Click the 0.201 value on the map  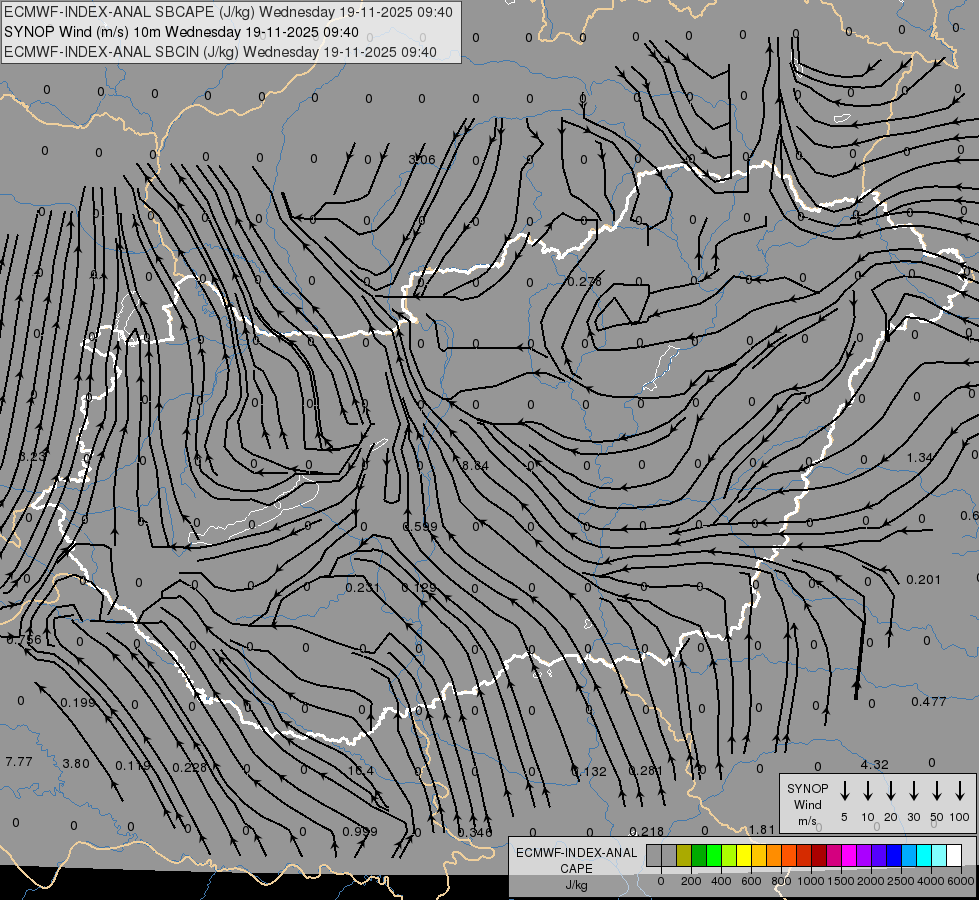click(923, 580)
